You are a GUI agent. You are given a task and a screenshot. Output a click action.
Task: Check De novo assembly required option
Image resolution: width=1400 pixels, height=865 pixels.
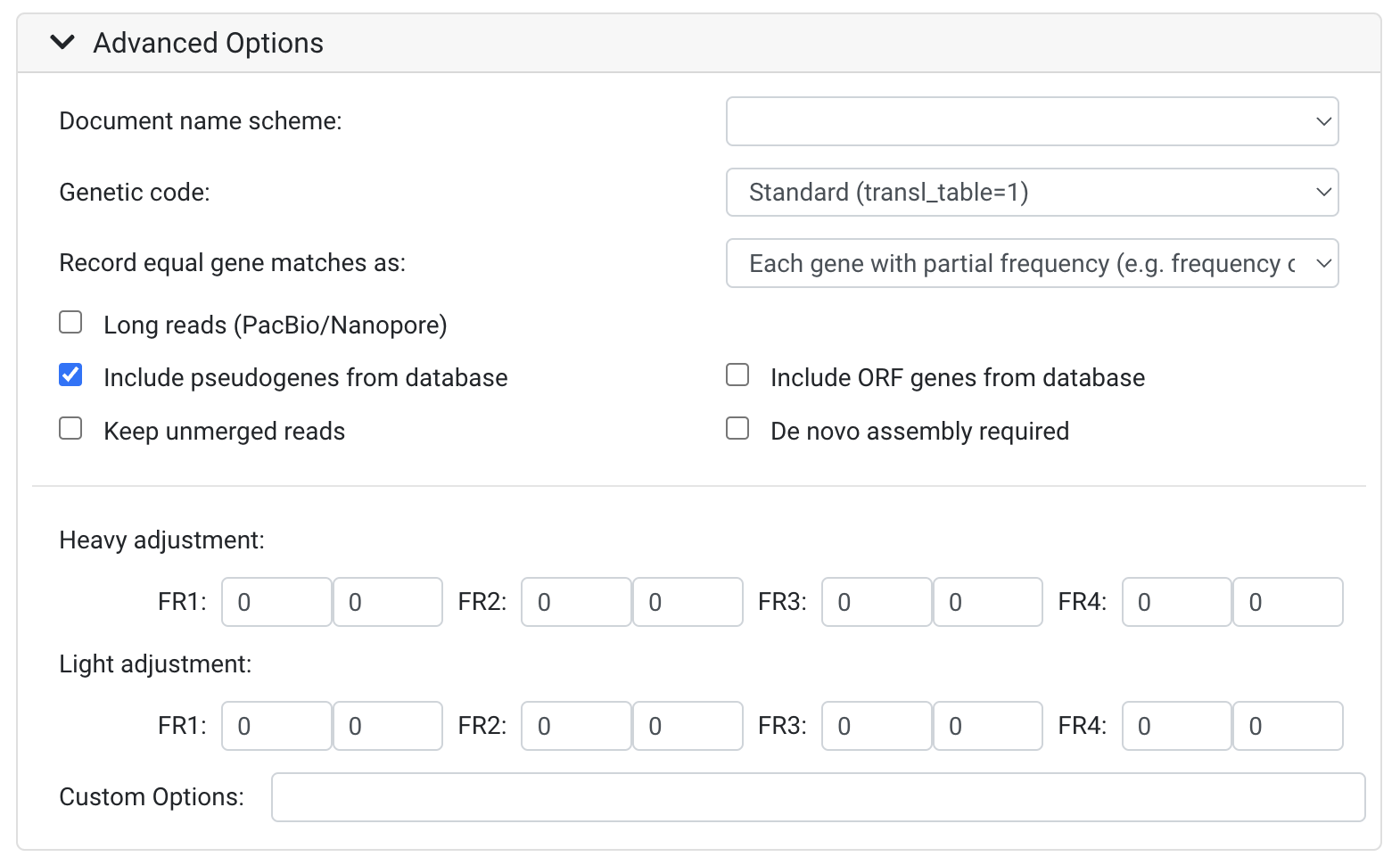point(737,429)
